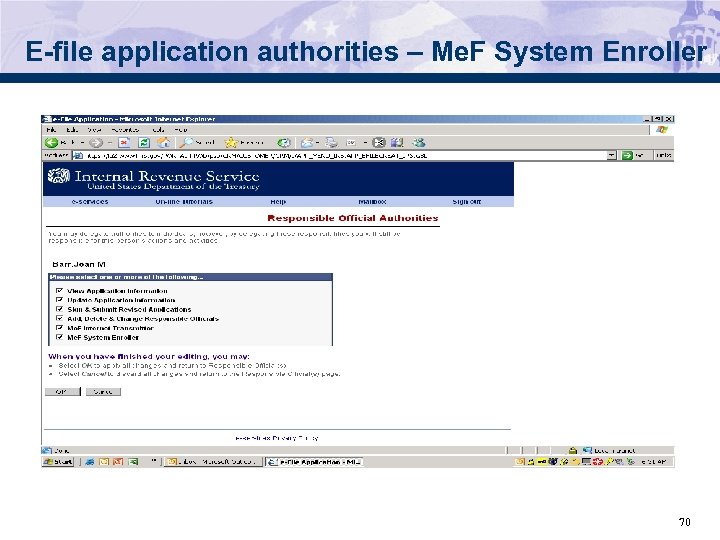
Task: Click the green Go button beside address bar
Action: coord(633,156)
